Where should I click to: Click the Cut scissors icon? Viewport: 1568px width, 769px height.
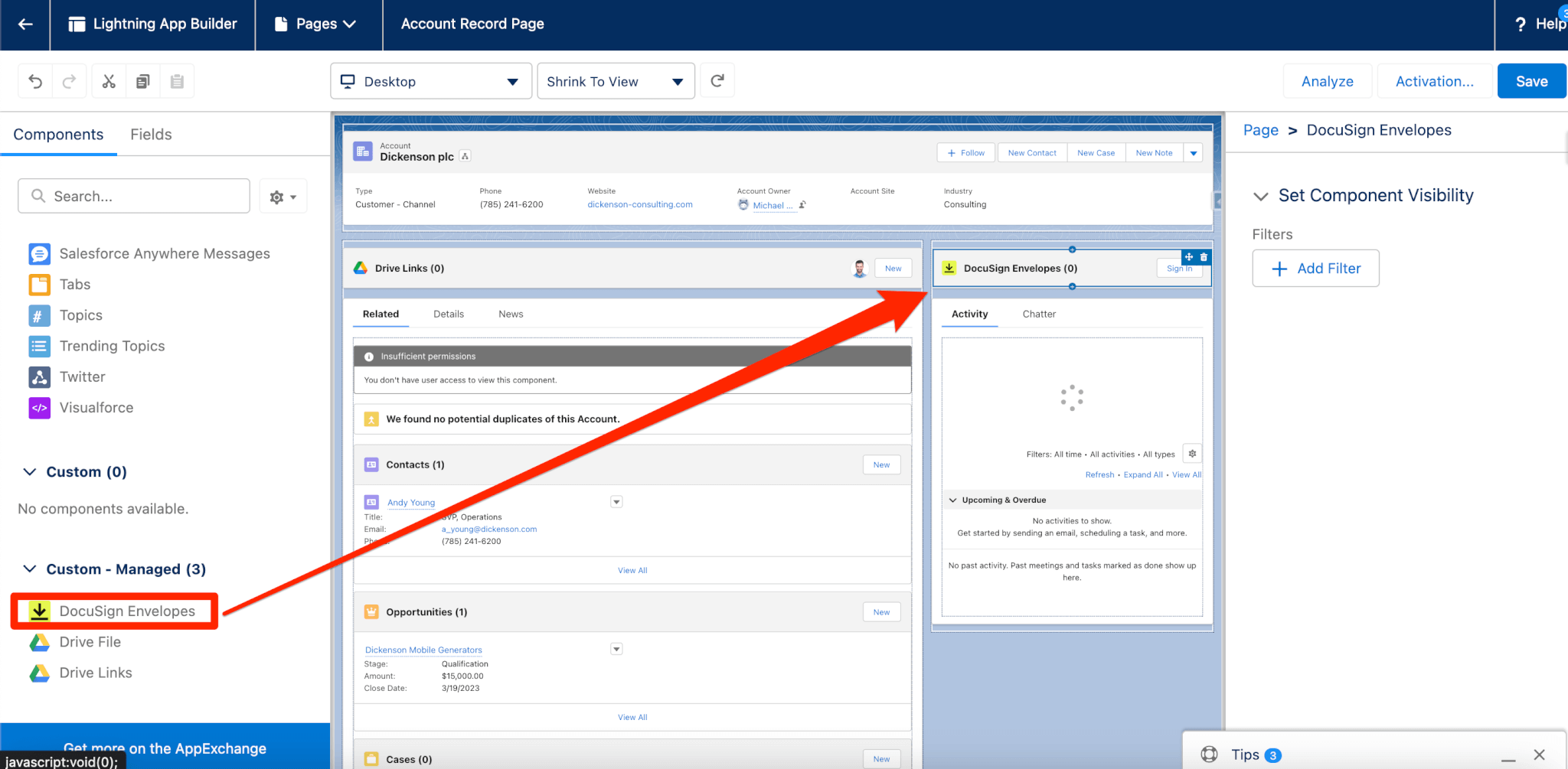109,81
